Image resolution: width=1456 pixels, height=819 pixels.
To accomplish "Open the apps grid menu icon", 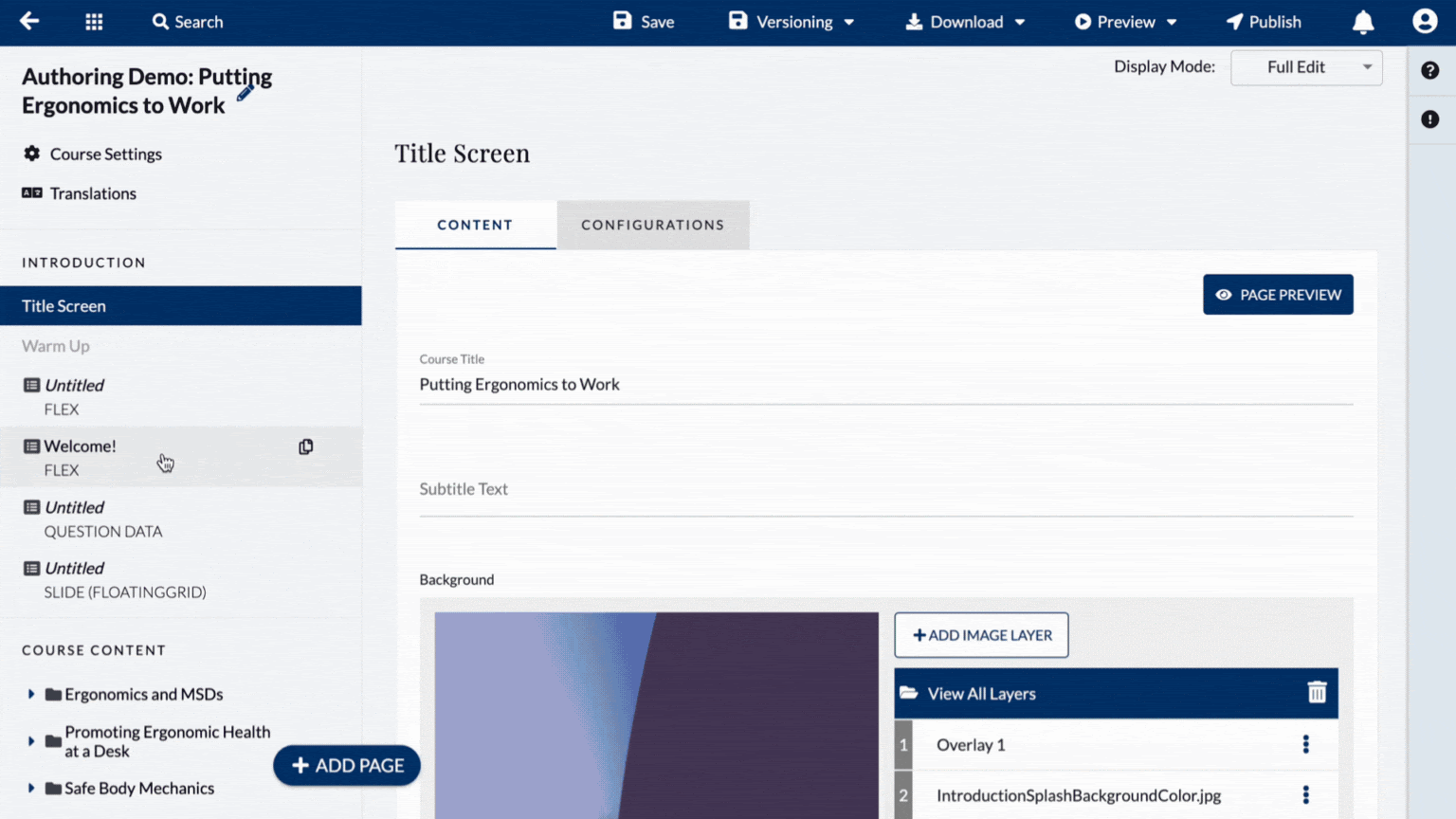I will [94, 22].
